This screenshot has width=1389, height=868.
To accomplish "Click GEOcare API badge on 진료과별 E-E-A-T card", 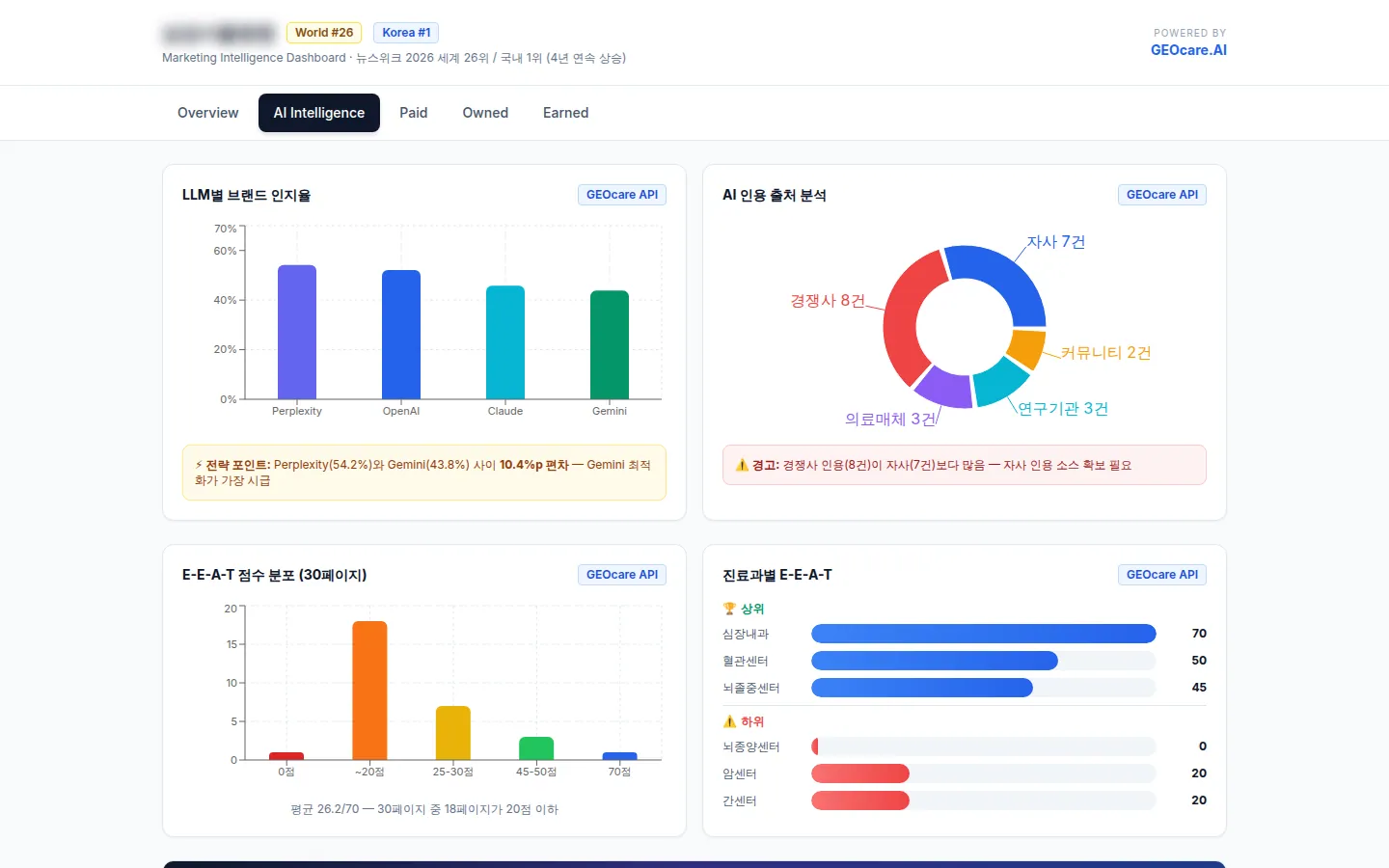I will click(1162, 575).
